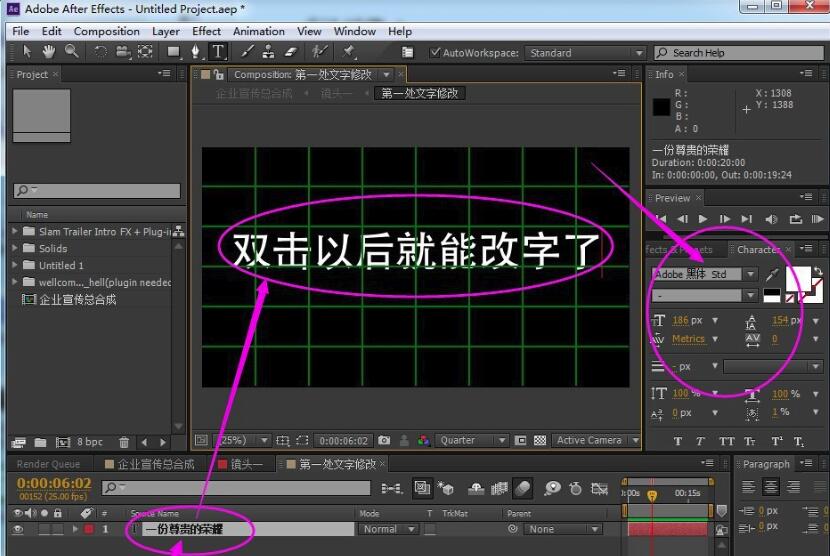Image resolution: width=830 pixels, height=556 pixels.
Task: Expand the Solids folder
Action: coord(15,248)
